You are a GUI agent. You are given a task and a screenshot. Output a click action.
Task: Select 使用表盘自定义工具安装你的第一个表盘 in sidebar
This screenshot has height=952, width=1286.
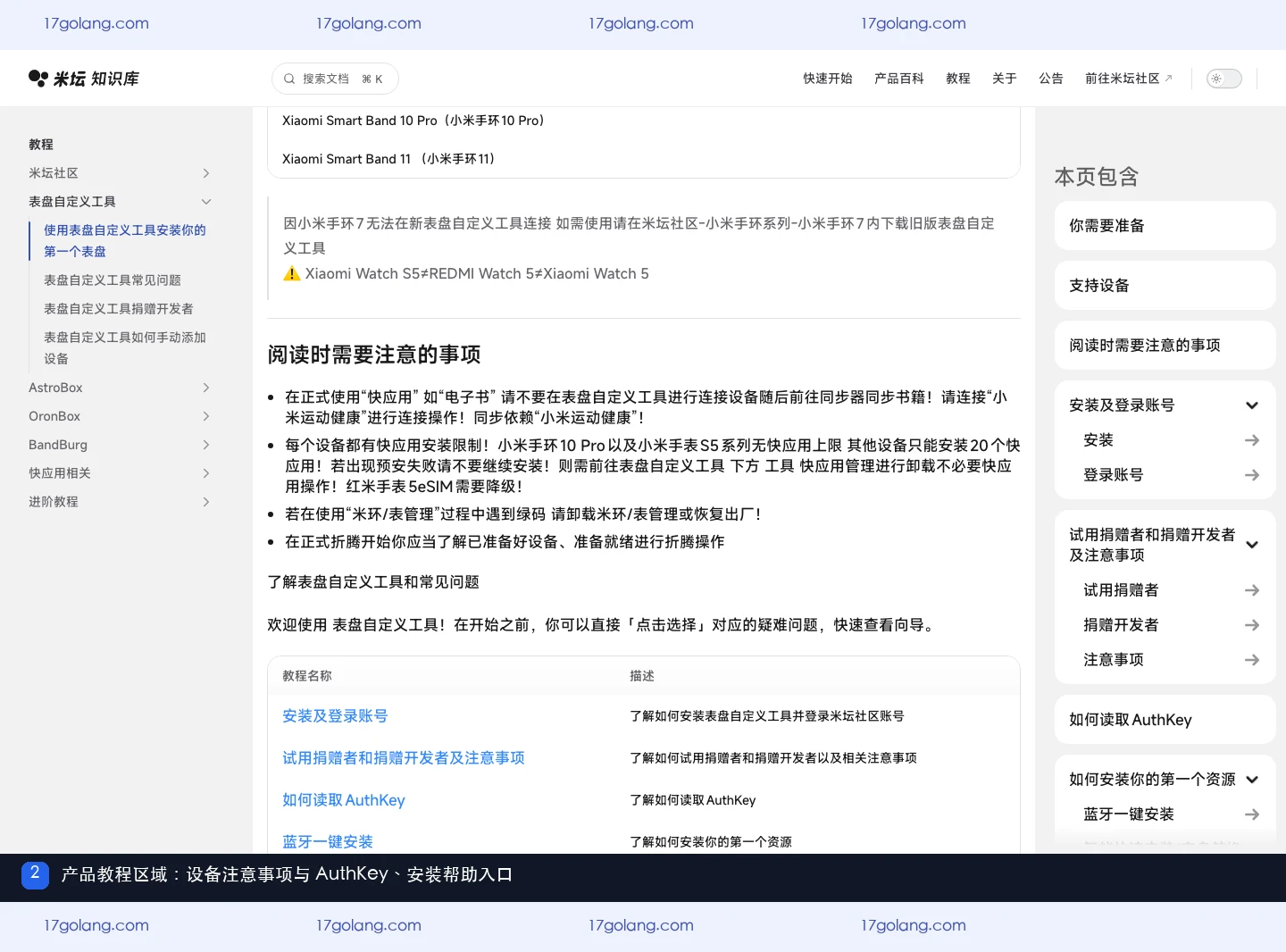point(125,241)
